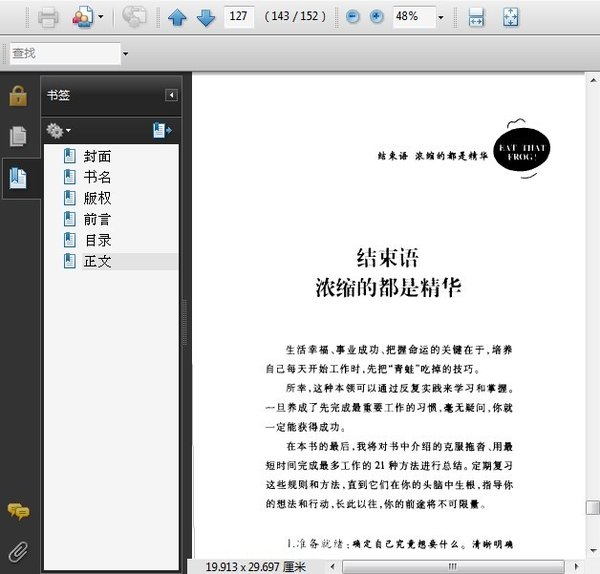Open the 查找 search options dropdown
This screenshot has width=600, height=574.
(x=125, y=53)
